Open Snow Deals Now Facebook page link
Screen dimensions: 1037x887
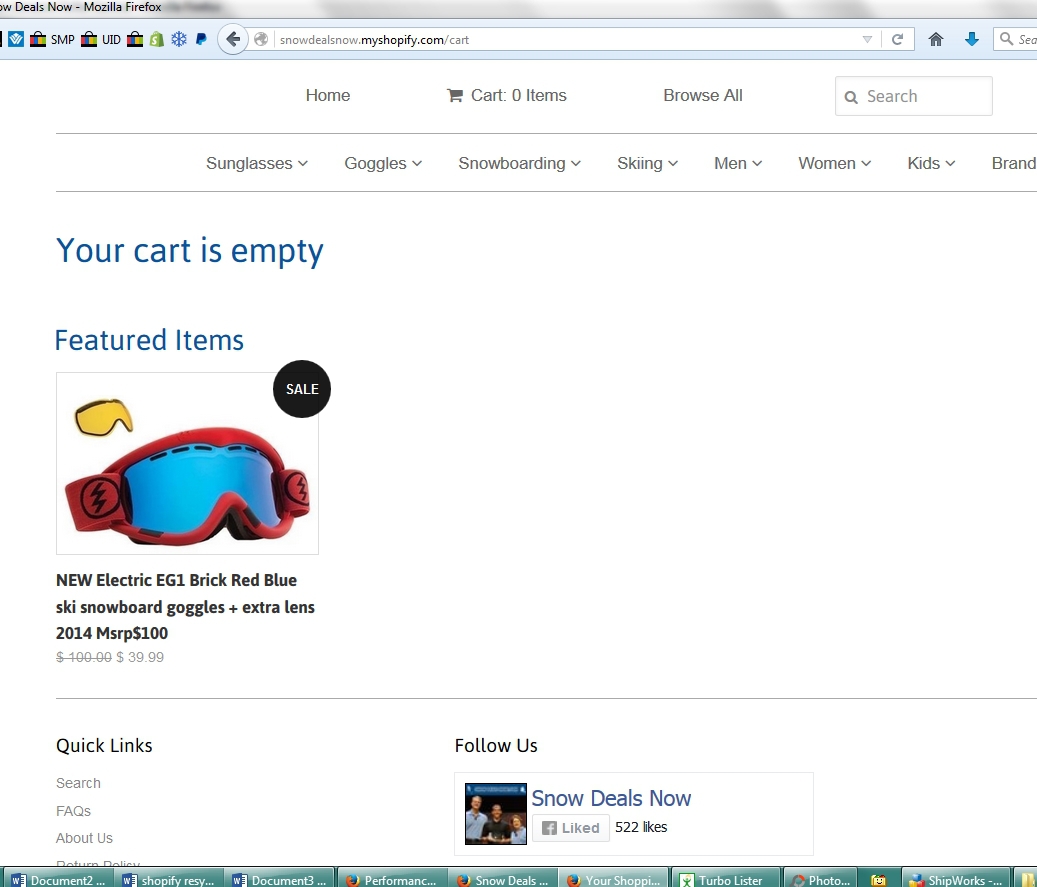pyautogui.click(x=611, y=798)
